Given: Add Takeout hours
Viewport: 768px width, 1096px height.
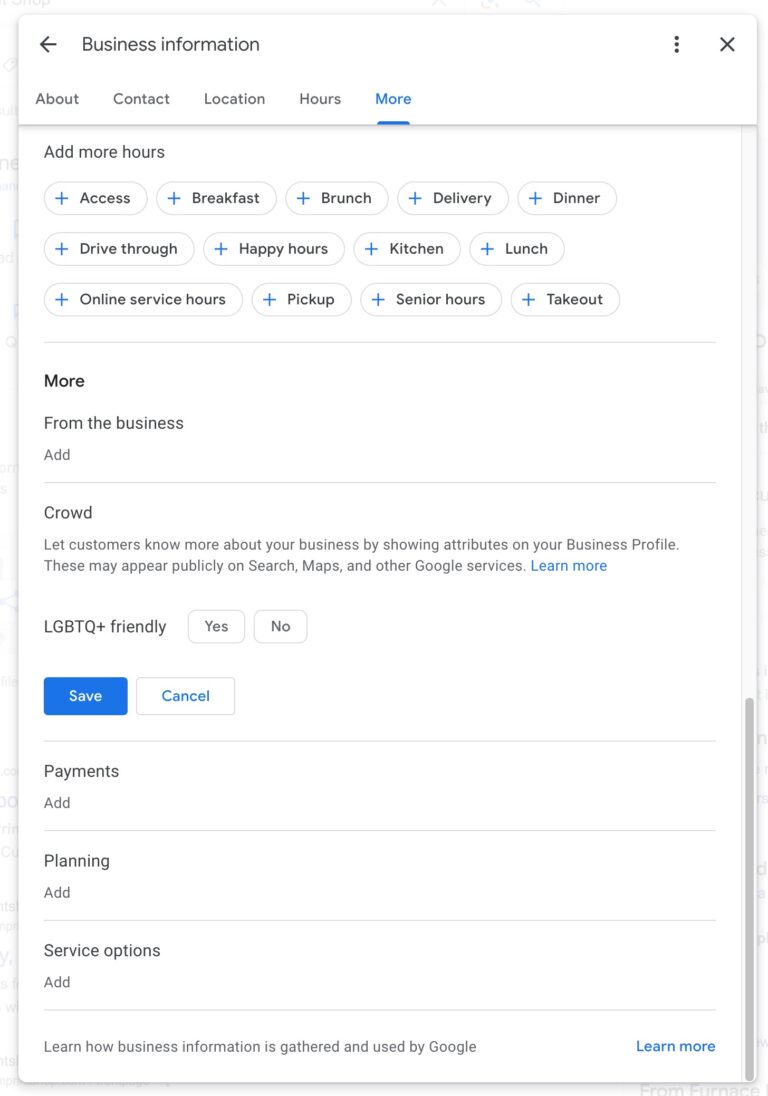Looking at the screenshot, I should pos(565,299).
